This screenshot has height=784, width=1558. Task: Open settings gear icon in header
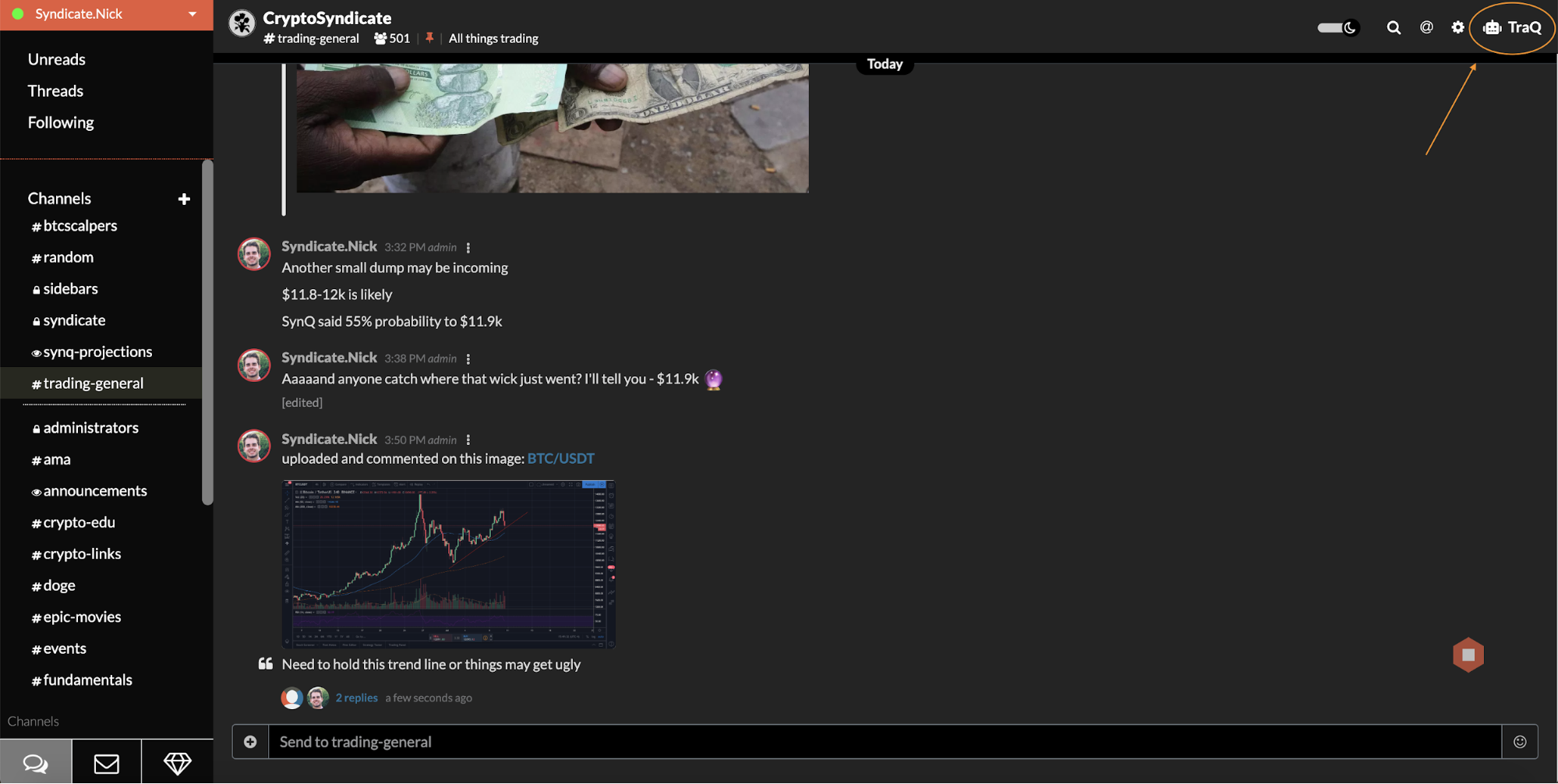[x=1457, y=27]
